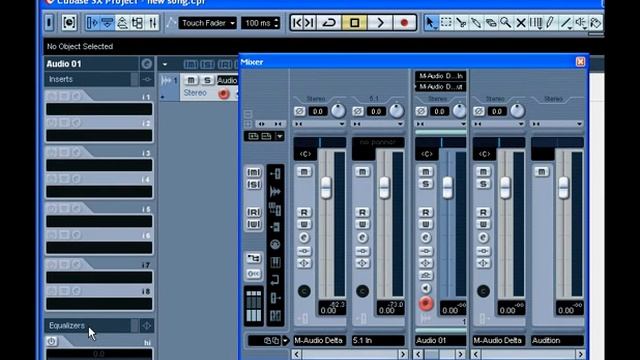Select the Mute X tool
This screenshot has width=640, height=360.
tap(521, 23)
